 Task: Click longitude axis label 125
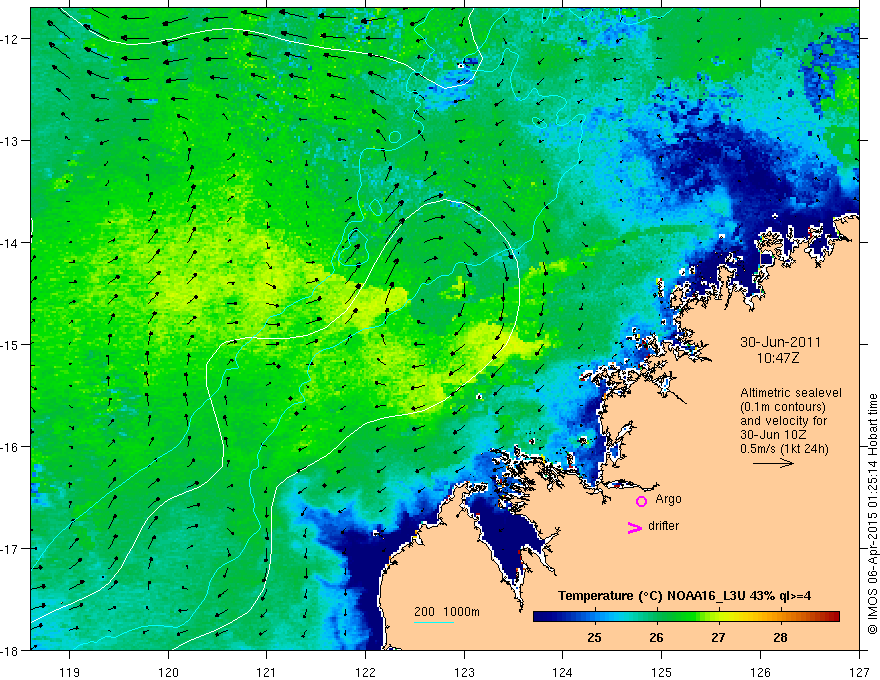(662, 672)
